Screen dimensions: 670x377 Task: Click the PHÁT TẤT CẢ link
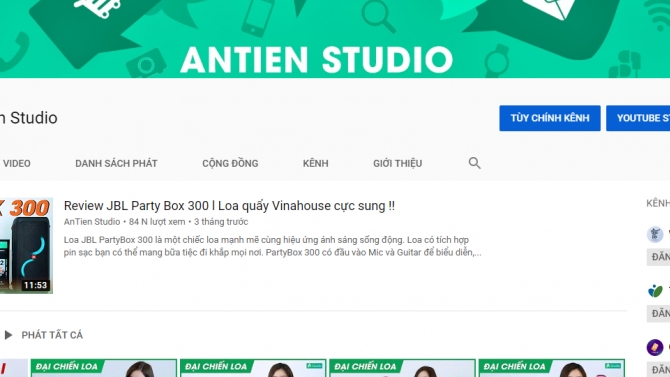tap(52, 335)
